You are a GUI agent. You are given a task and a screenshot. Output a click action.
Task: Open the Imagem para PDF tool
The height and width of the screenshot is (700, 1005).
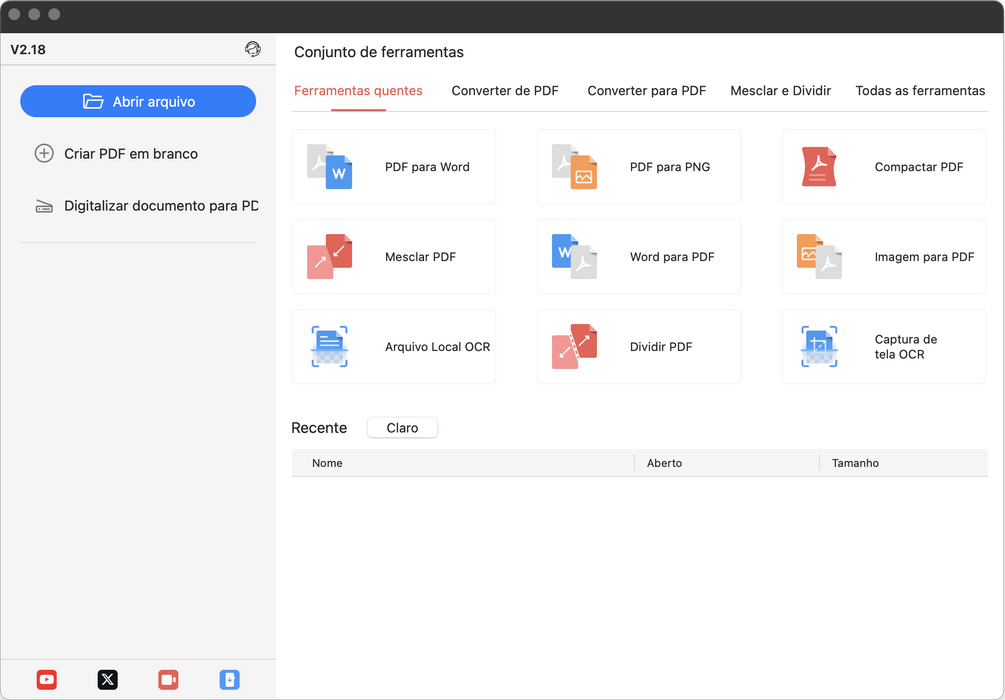click(x=883, y=256)
